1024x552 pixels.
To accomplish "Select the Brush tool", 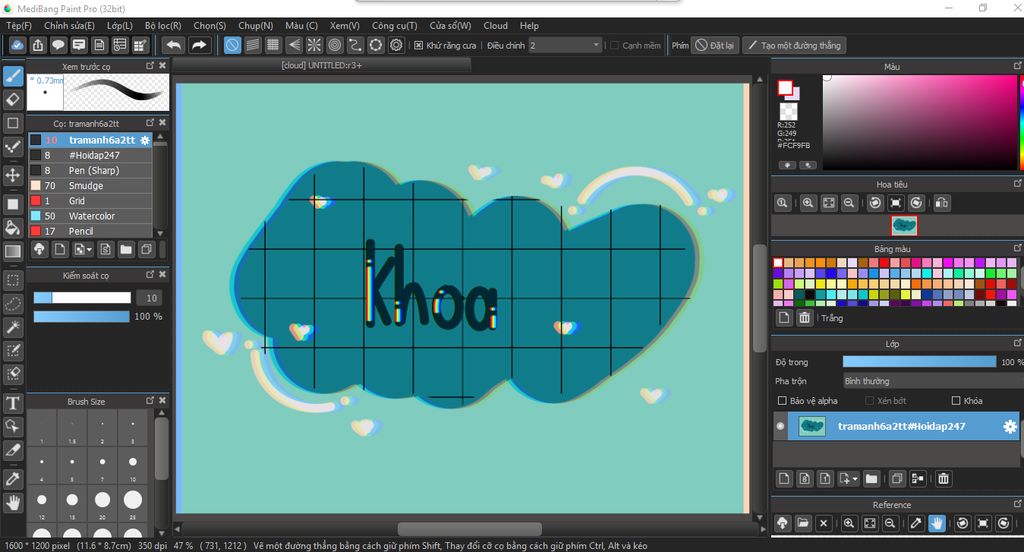I will point(13,76).
